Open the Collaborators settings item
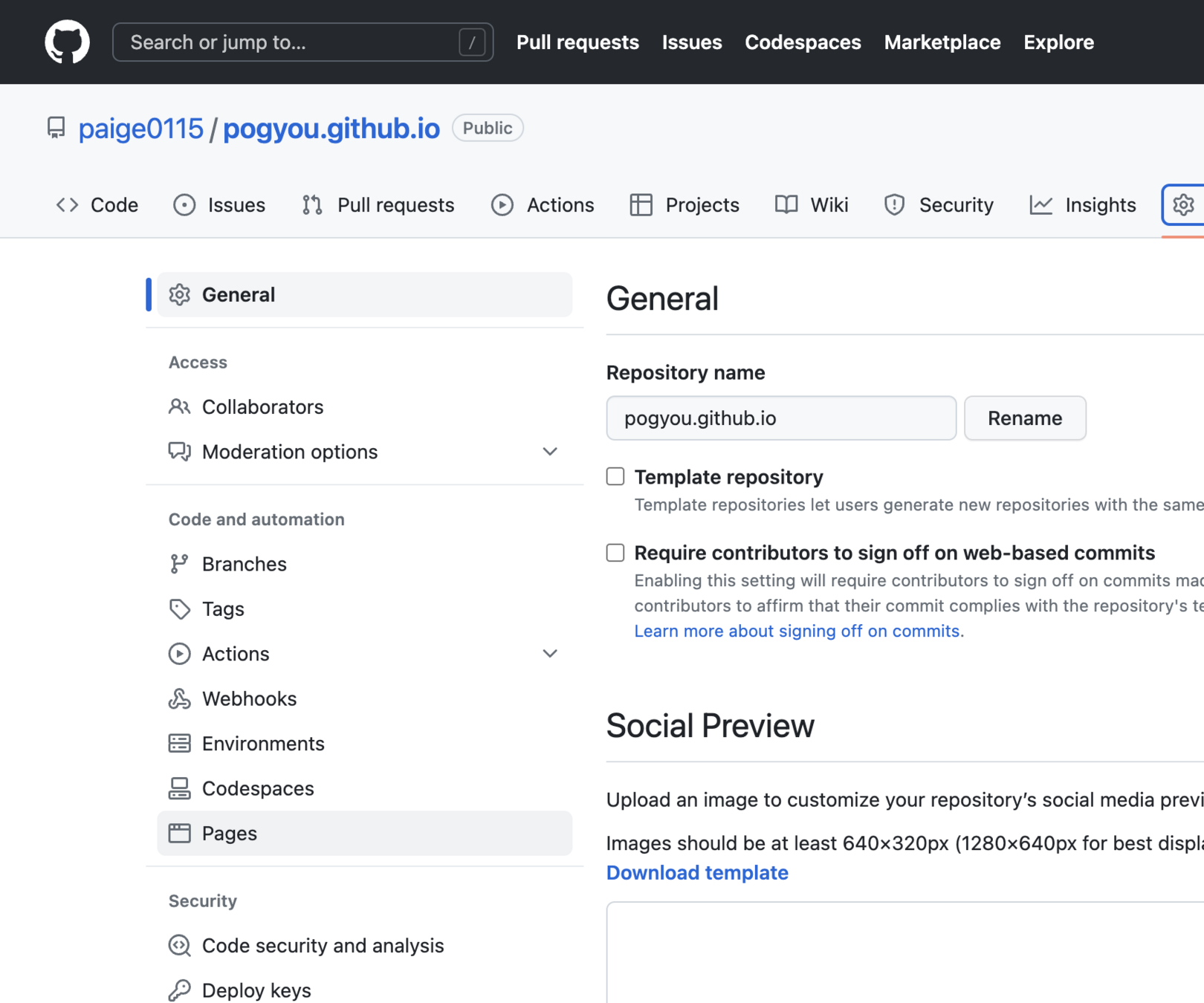Viewport: 1204px width, 1003px height. point(365,407)
